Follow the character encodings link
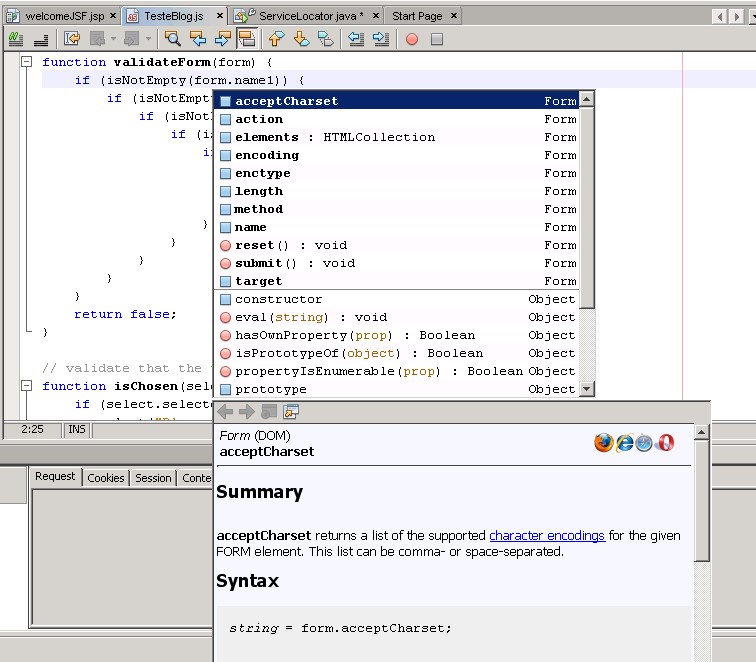This screenshot has width=756, height=662. pyautogui.click(x=547, y=536)
